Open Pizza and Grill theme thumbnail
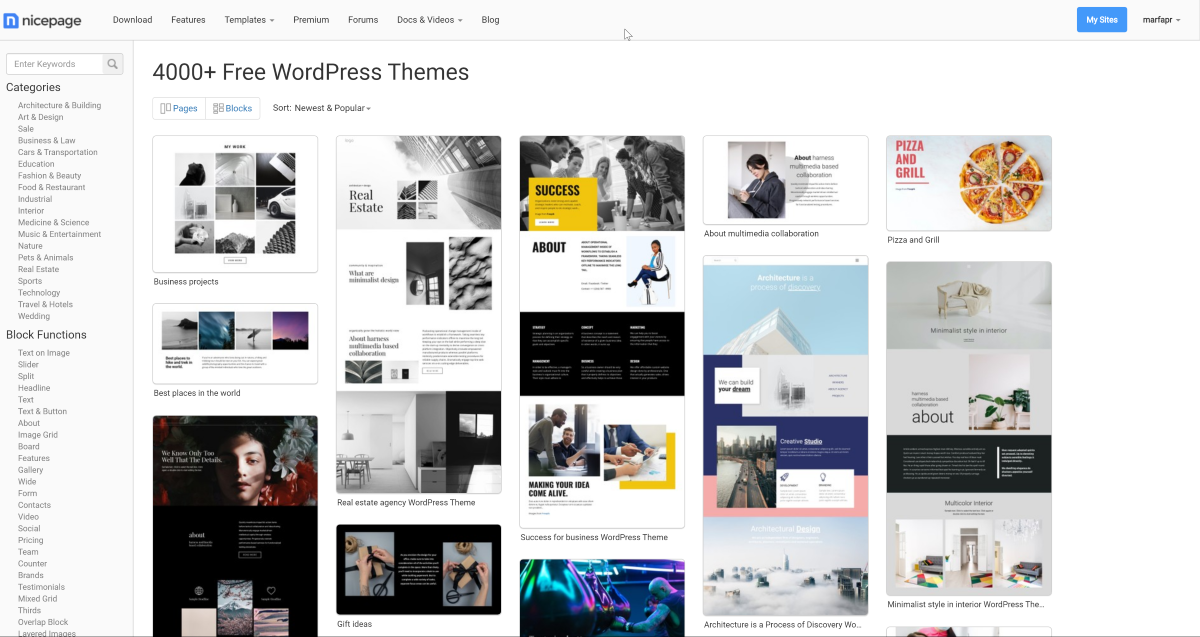Viewport: 1200px width, 637px height. pos(969,183)
